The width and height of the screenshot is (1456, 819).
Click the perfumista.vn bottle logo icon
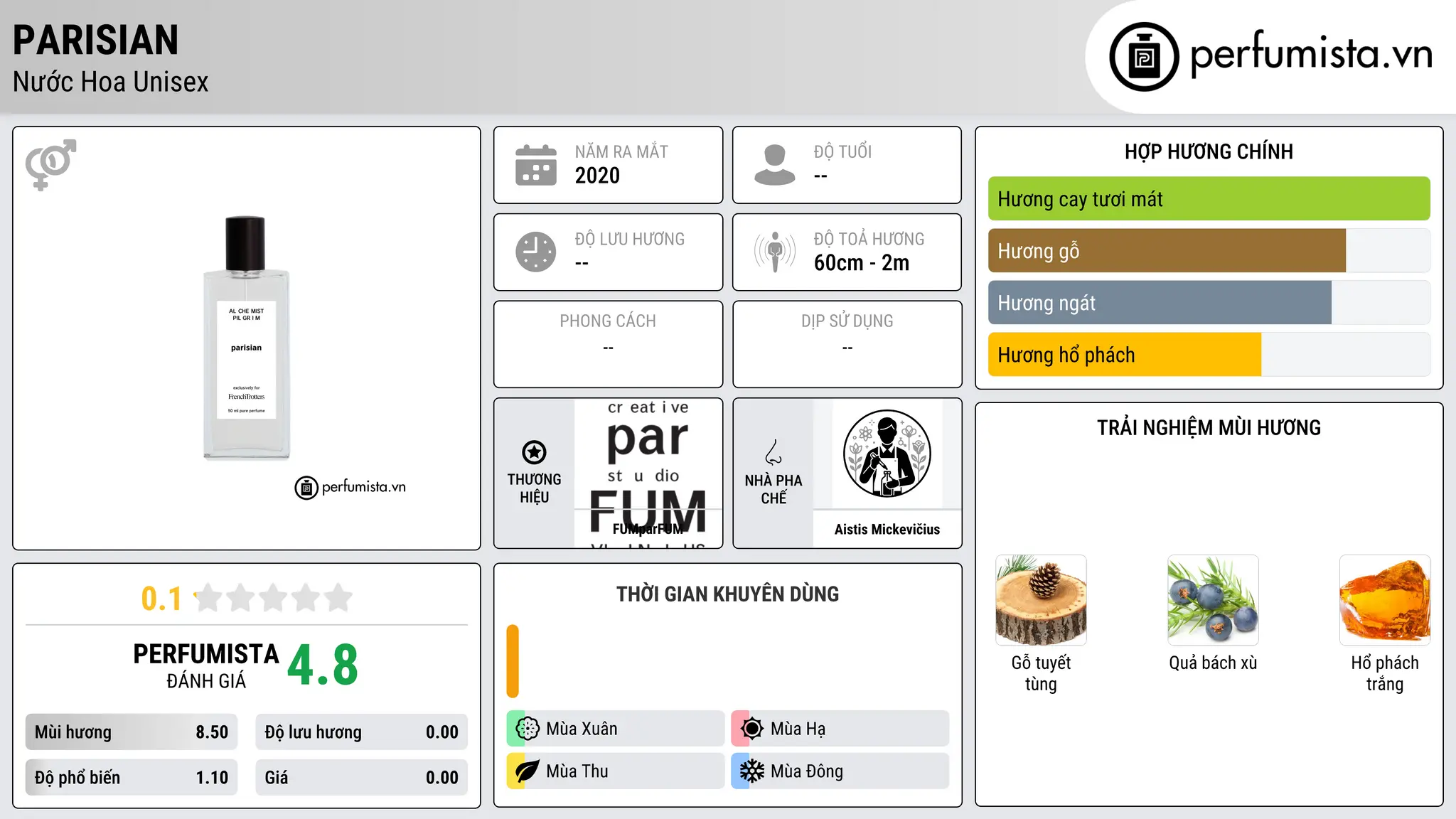(1144, 57)
